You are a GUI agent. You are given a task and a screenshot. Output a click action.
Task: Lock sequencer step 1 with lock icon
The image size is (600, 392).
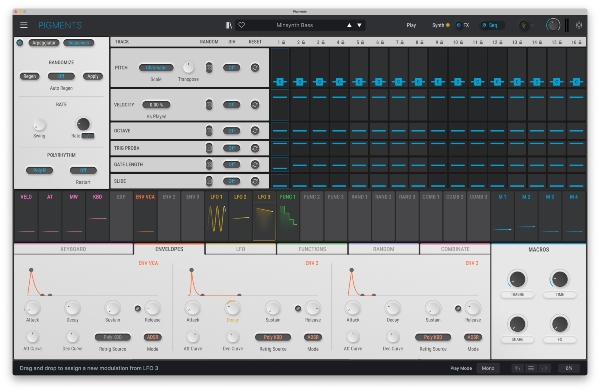tap(284, 42)
